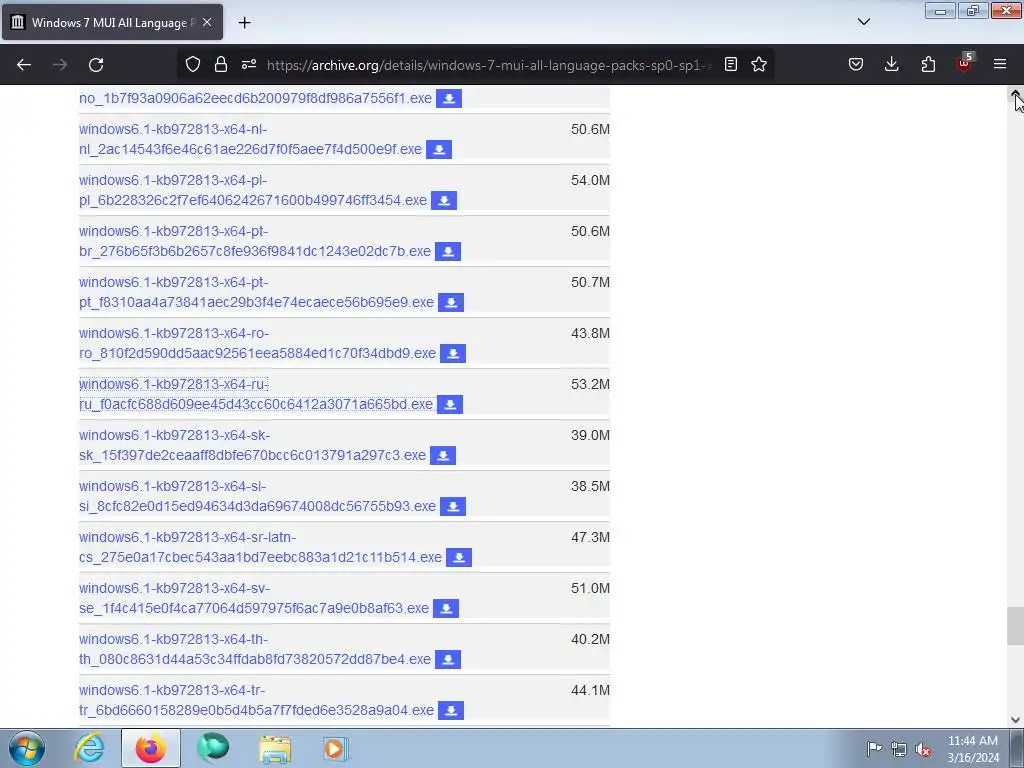The width and height of the screenshot is (1024, 768).
Task: Select the 53.2M file size text
Action: point(590,384)
